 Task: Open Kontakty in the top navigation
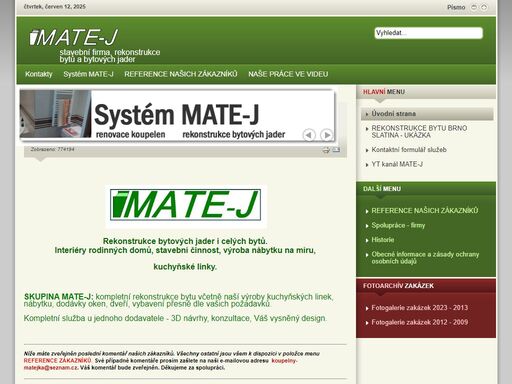click(39, 74)
